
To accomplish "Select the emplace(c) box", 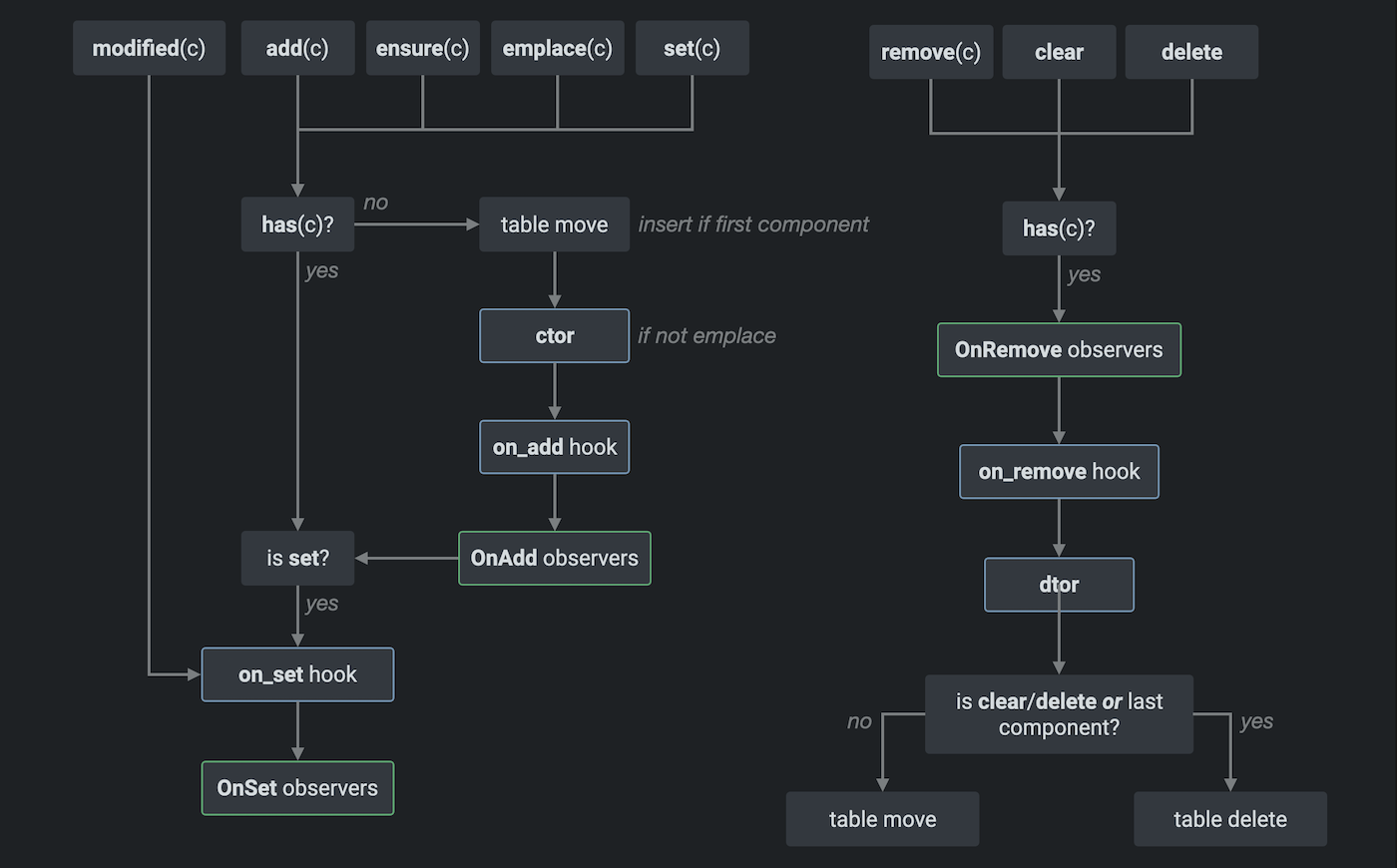I will click(x=557, y=48).
